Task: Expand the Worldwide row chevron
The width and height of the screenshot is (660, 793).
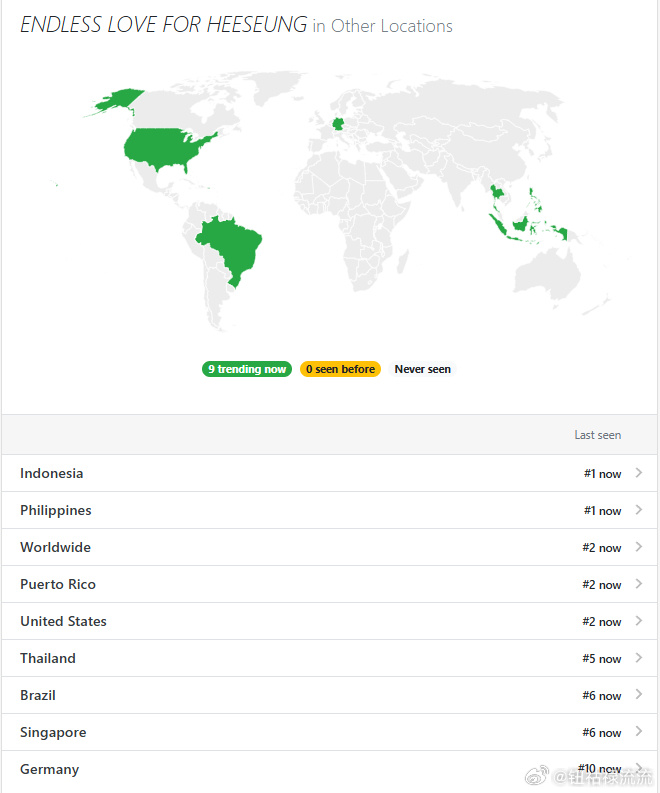Action: [638, 547]
